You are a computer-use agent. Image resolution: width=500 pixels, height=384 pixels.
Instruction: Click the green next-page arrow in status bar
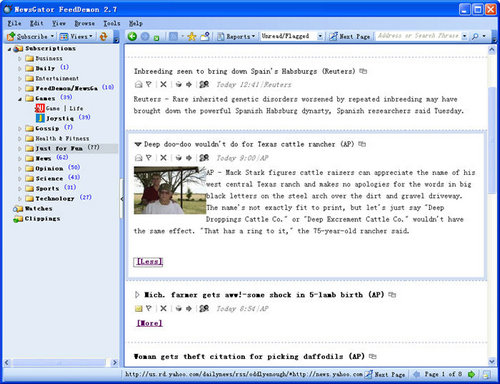[x=471, y=374]
